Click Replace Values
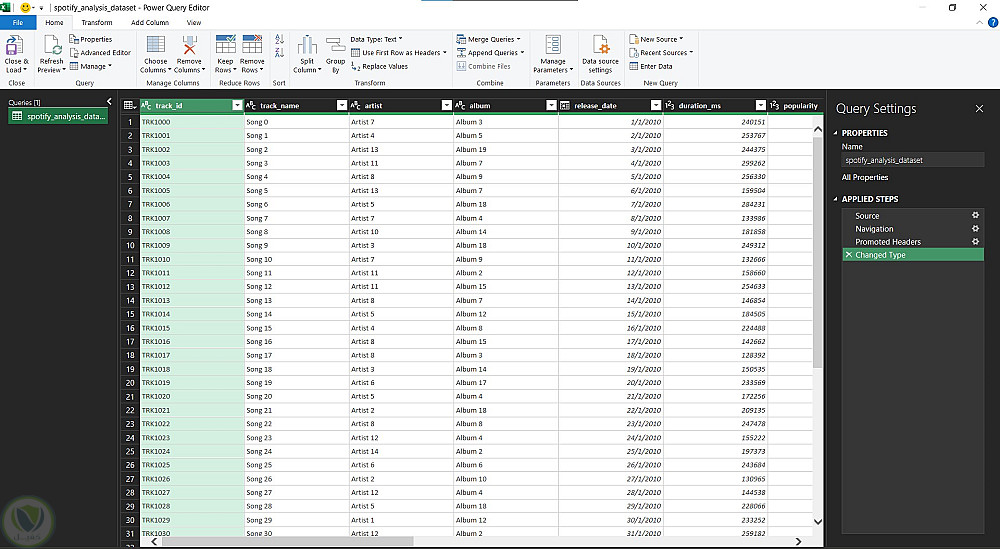Image resolution: width=1000 pixels, height=549 pixels. [x=379, y=66]
